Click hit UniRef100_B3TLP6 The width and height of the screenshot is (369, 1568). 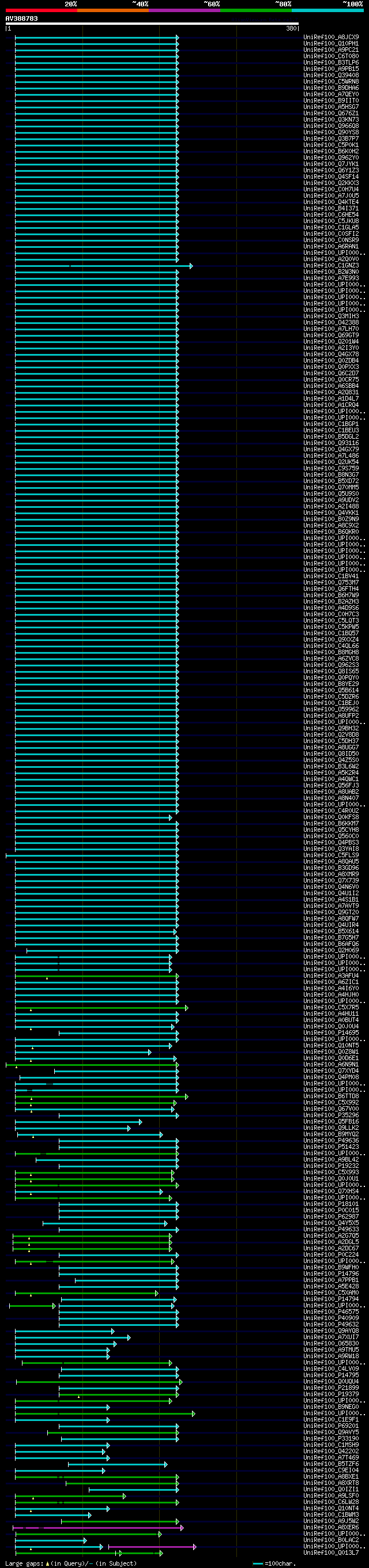click(332, 63)
